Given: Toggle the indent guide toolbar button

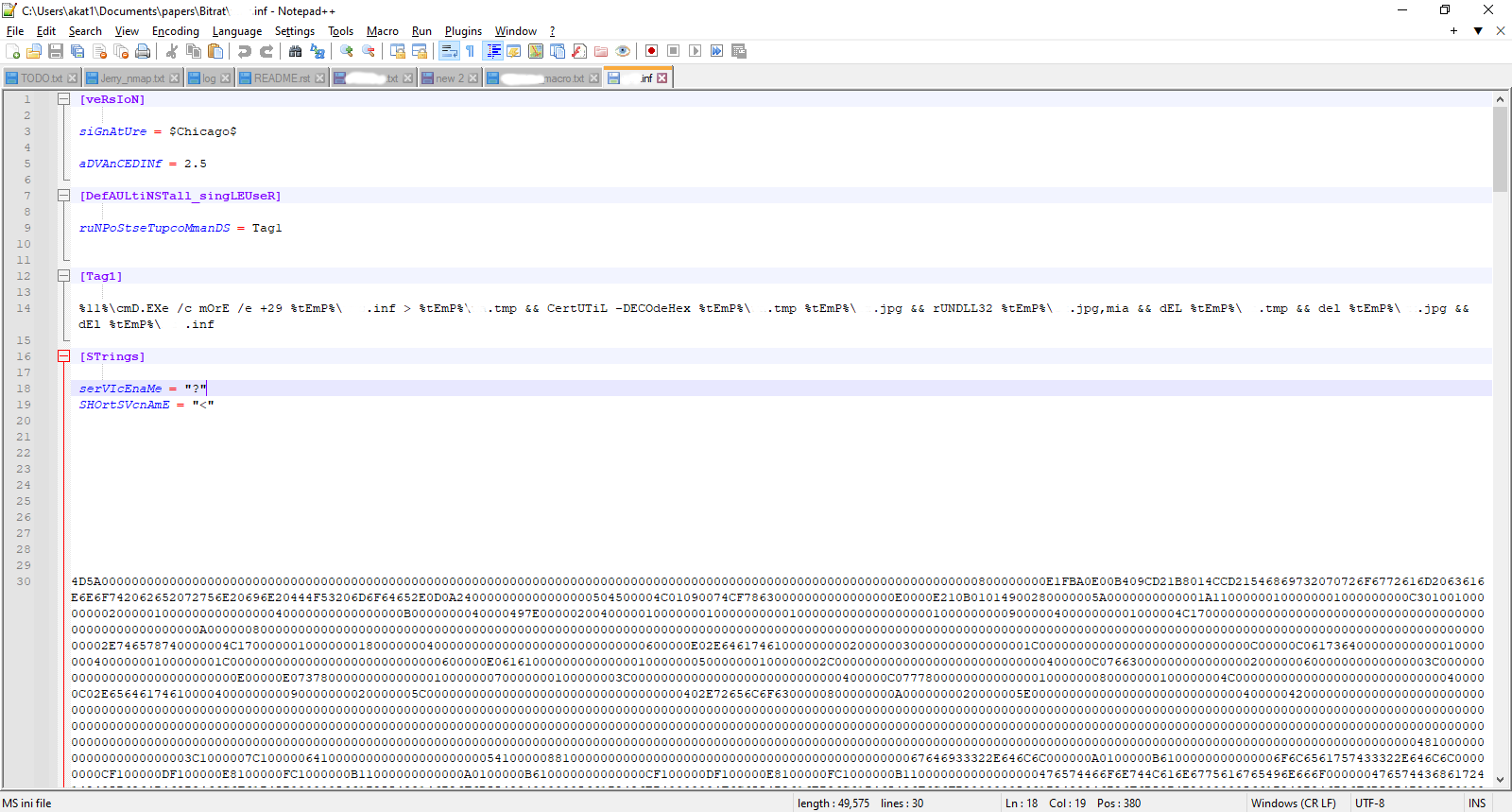Looking at the screenshot, I should pos(492,51).
